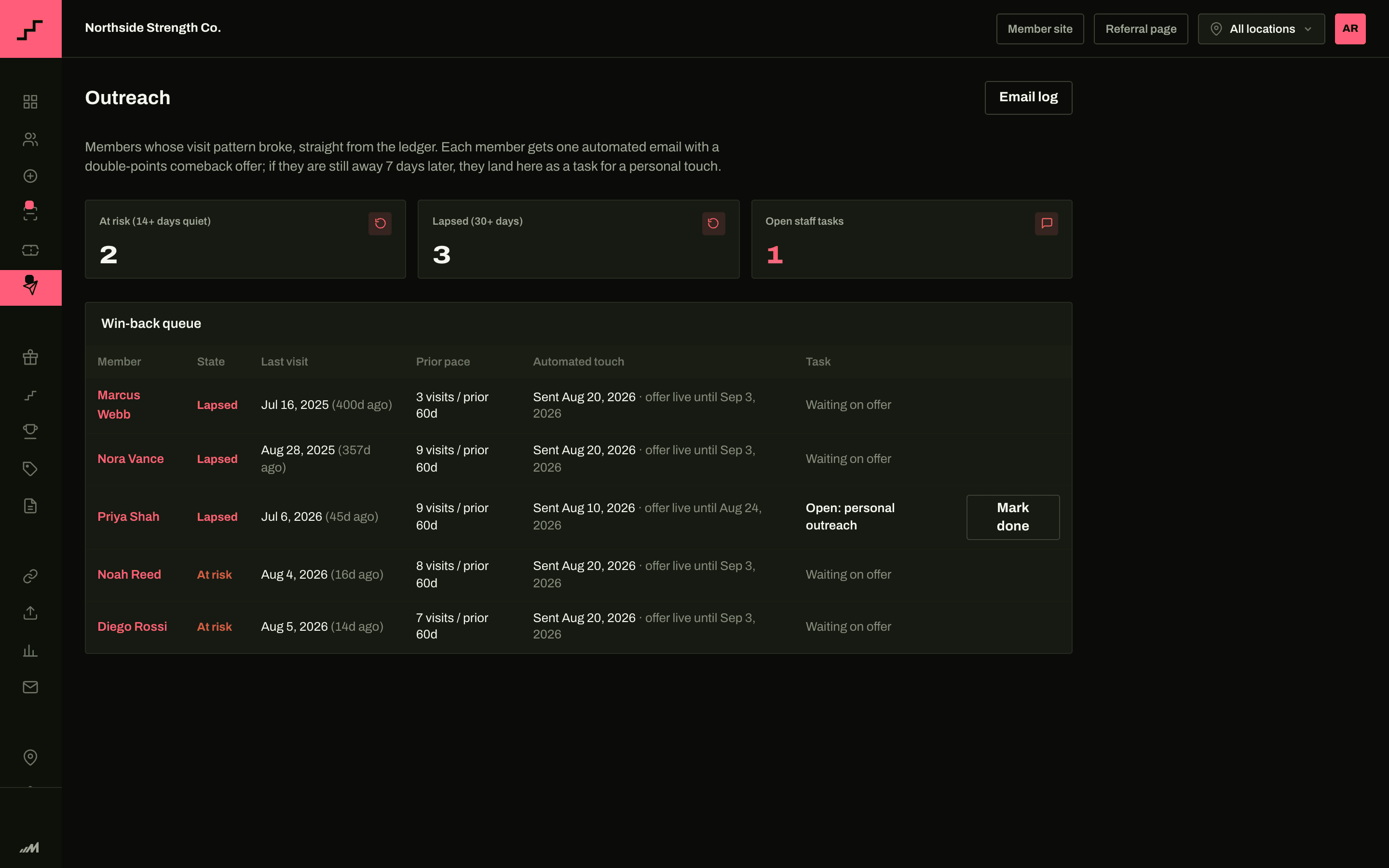This screenshot has height=868, width=1389.
Task: Open the price tag icon in sidebar
Action: tap(30, 469)
